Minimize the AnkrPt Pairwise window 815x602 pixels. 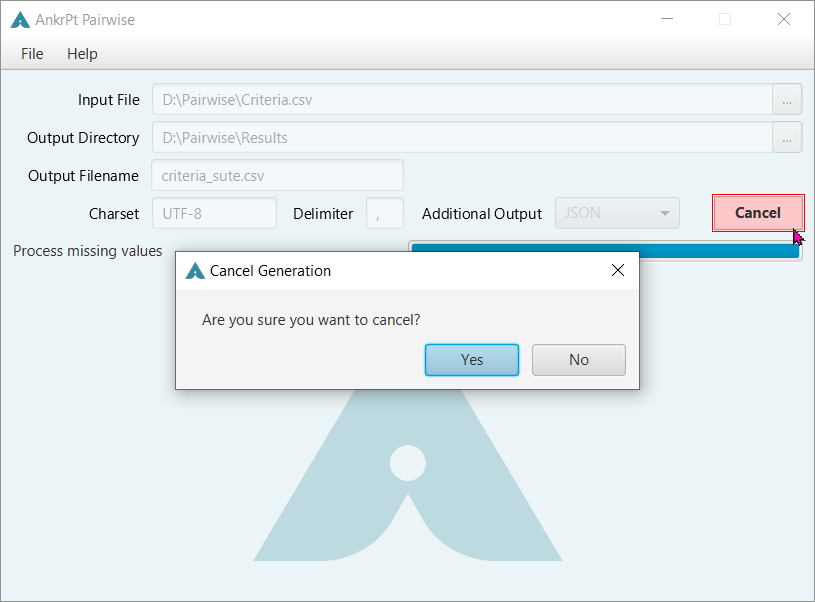click(x=667, y=19)
